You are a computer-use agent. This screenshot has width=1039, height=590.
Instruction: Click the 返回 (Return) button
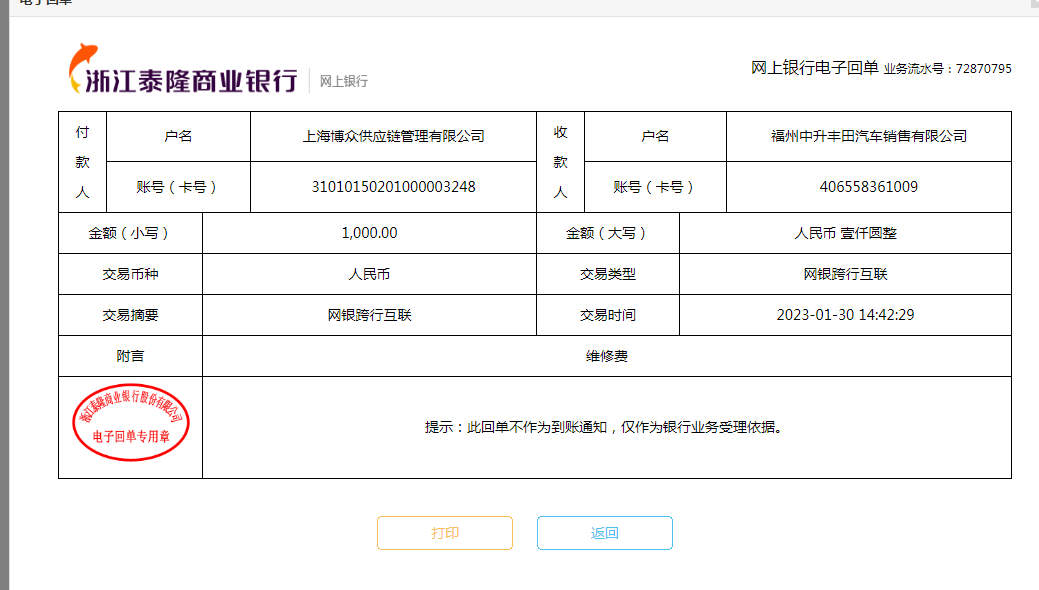point(604,533)
